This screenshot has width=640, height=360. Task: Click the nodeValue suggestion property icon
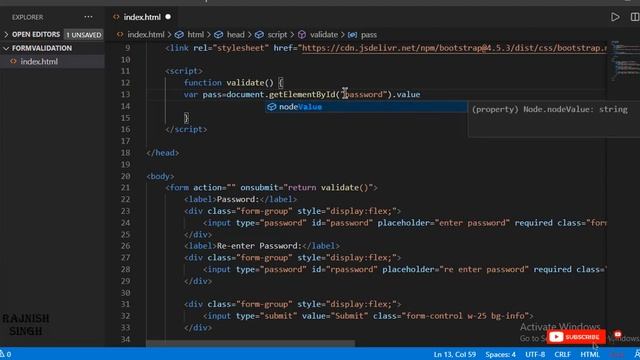click(x=271, y=107)
